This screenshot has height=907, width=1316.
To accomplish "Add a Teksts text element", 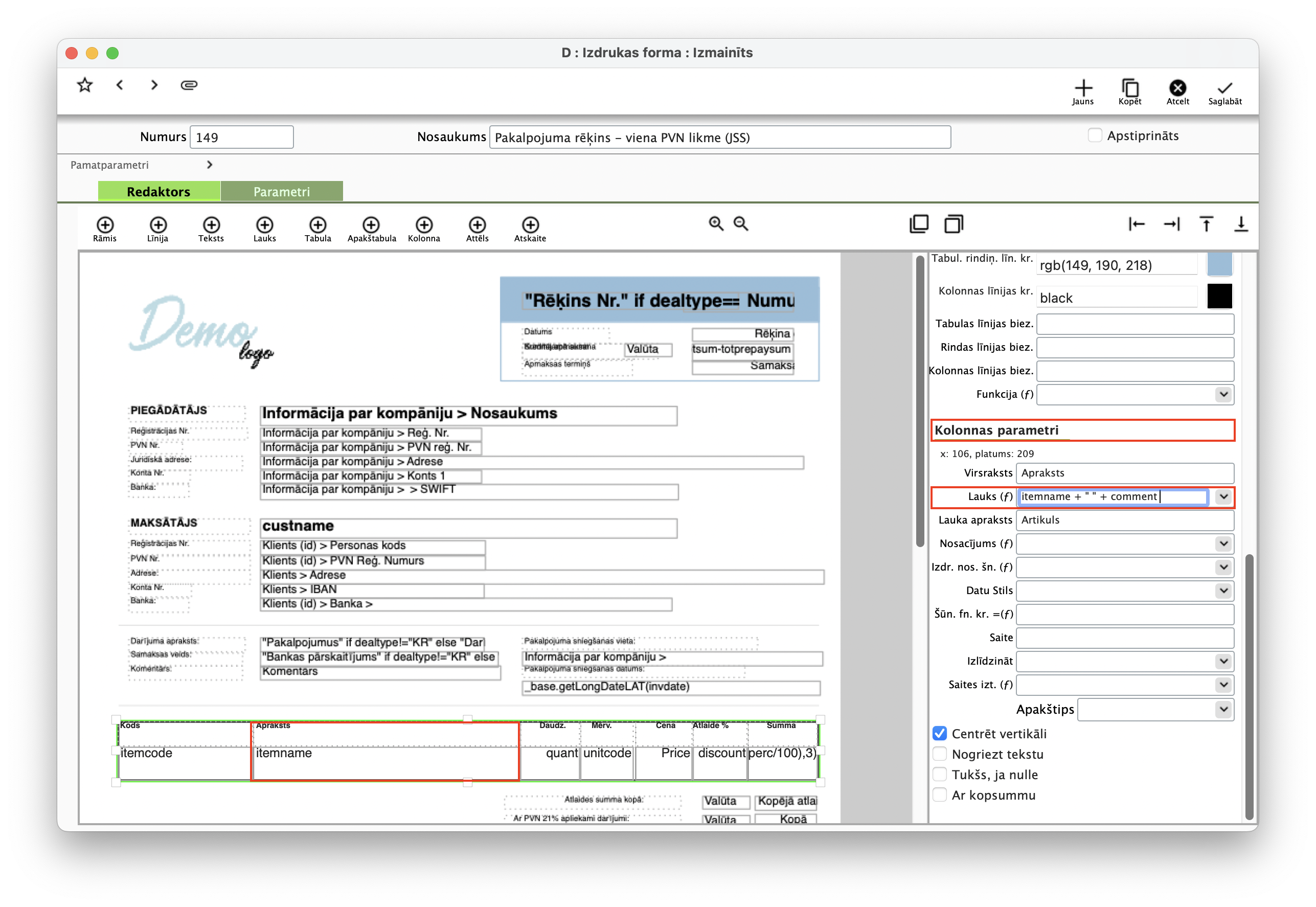I will click(211, 230).
